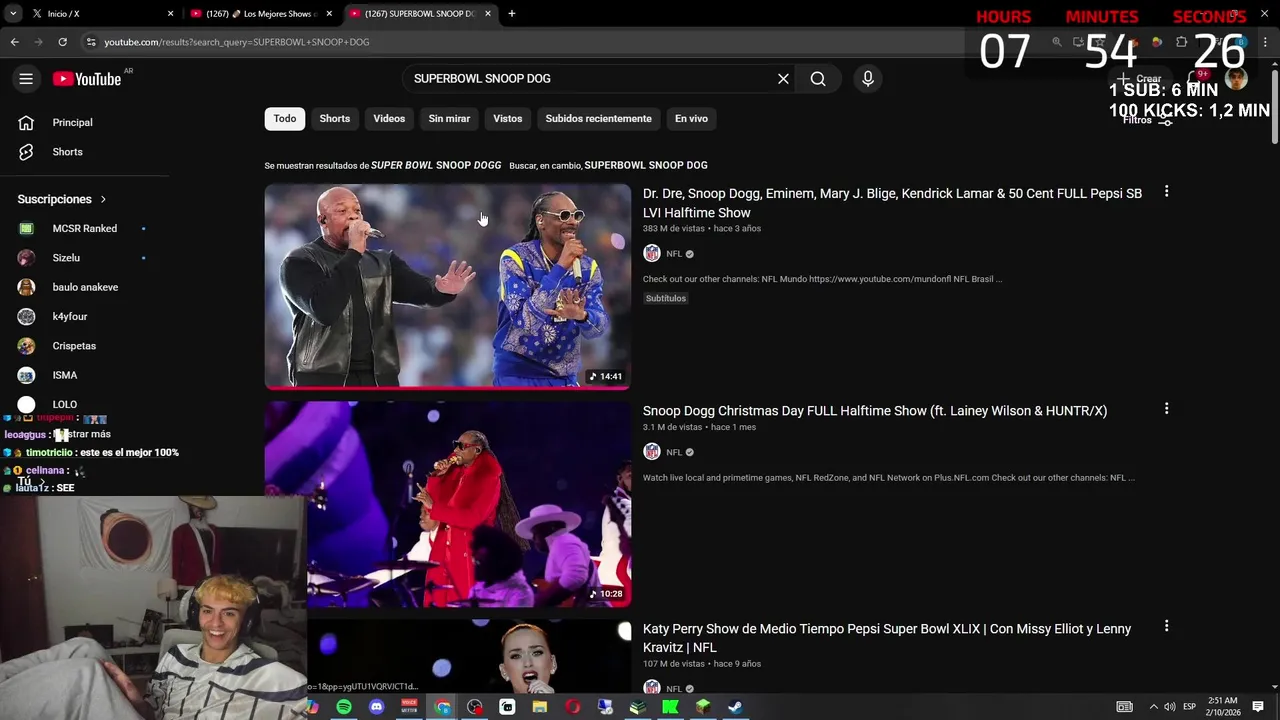Open the green Kick app in taskbar
The image size is (1280, 720).
[x=670, y=707]
